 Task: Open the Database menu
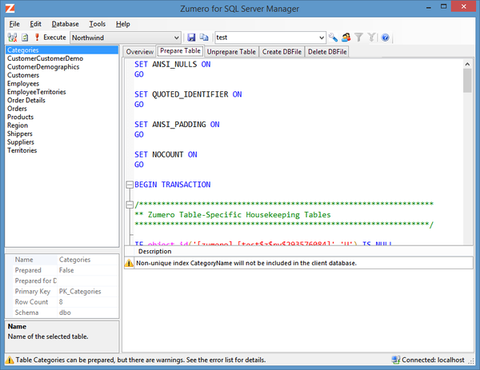(x=65, y=24)
